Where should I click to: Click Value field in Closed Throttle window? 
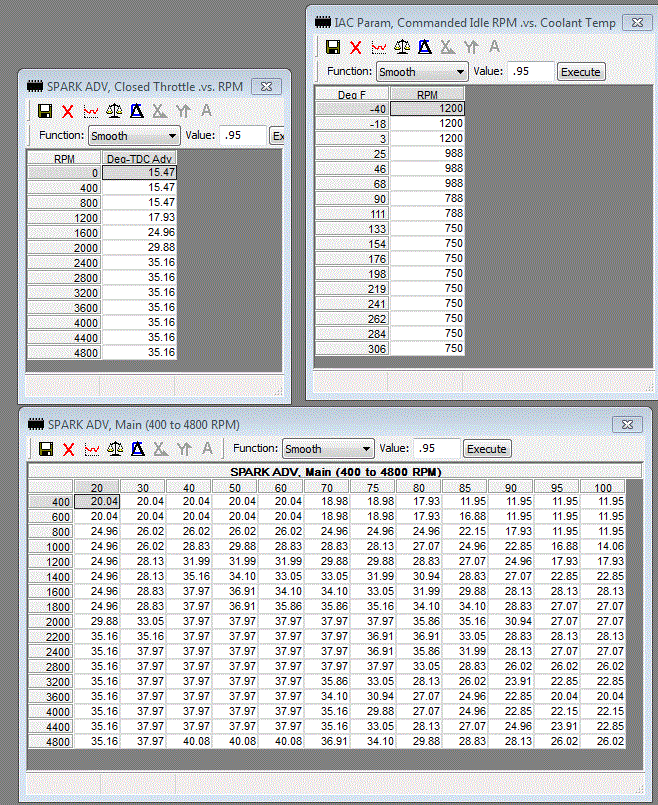[244, 135]
